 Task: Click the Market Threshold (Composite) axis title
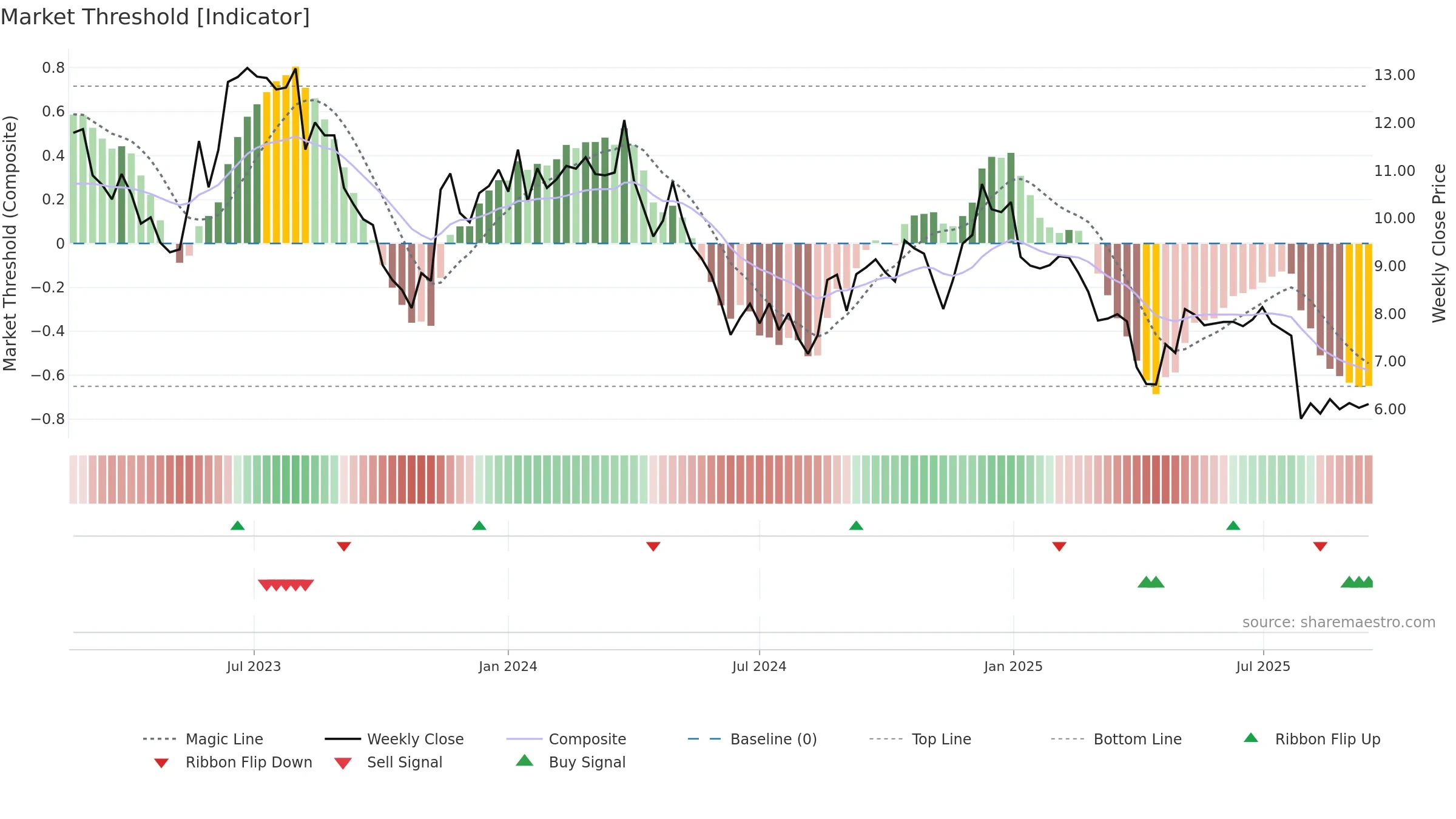pos(10,243)
